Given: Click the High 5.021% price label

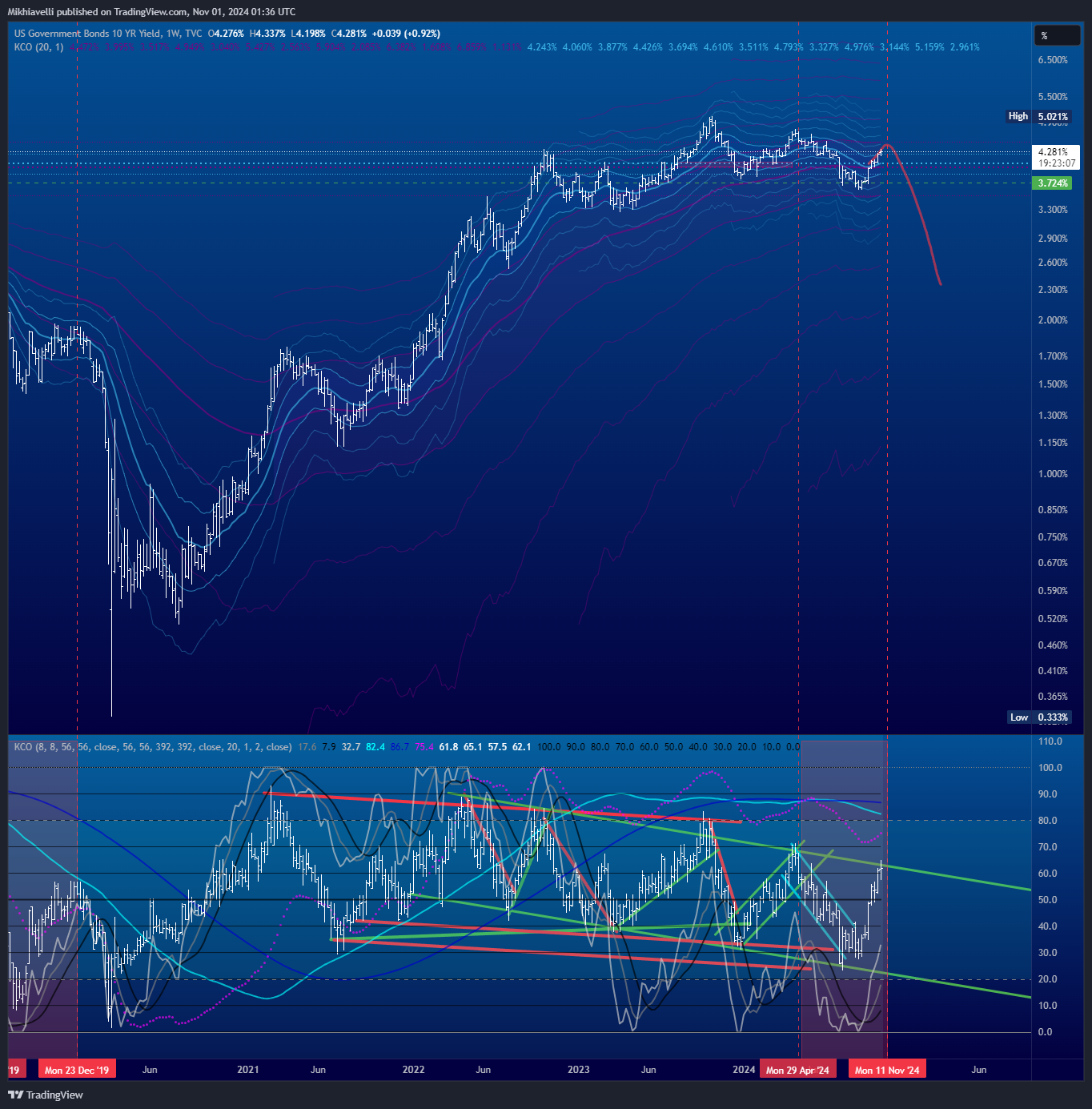Looking at the screenshot, I should [x=1039, y=116].
